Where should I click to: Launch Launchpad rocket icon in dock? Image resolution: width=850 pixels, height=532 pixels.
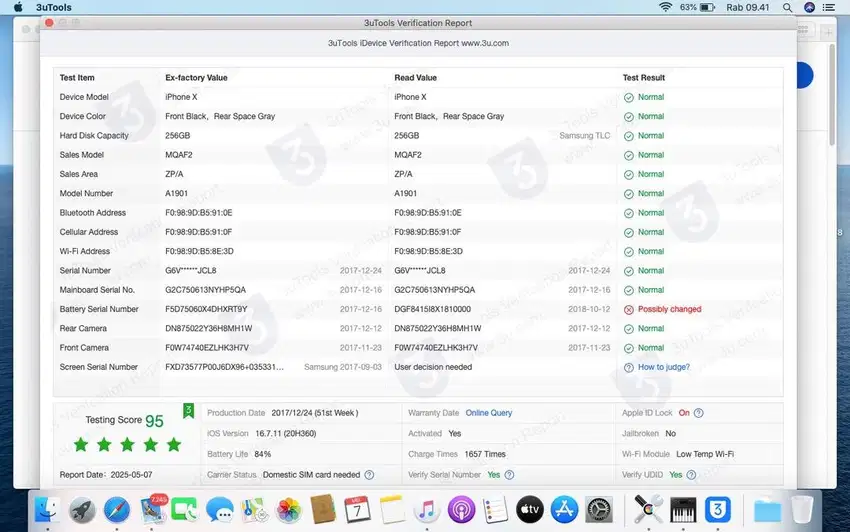pyautogui.click(x=82, y=510)
